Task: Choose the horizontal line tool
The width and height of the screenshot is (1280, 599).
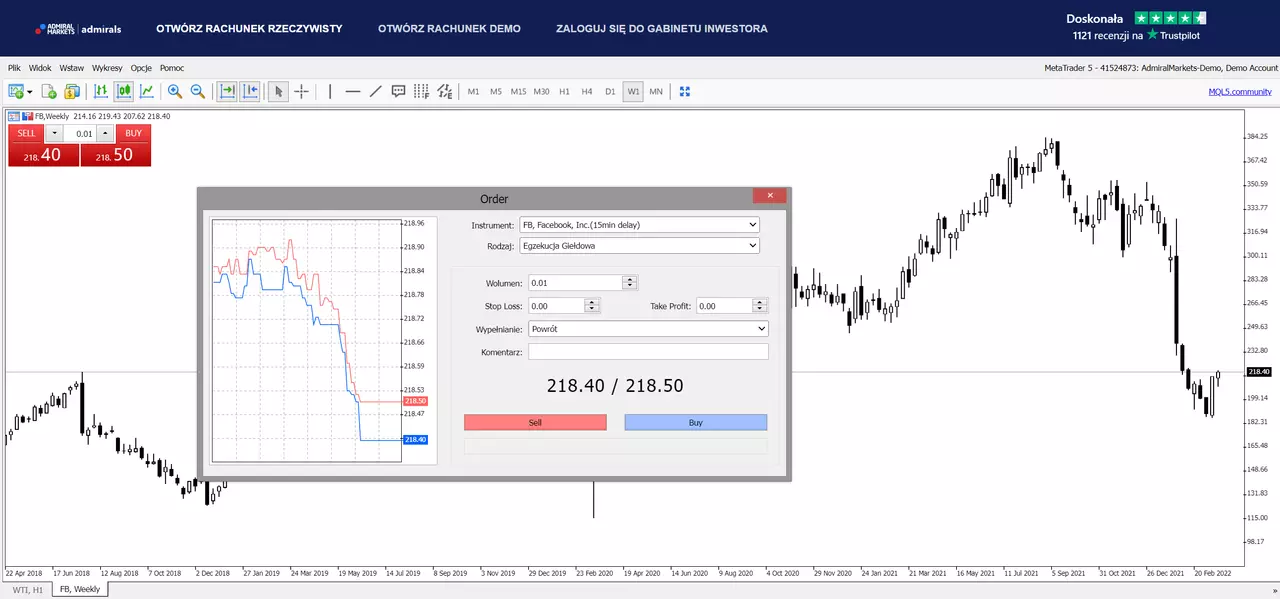Action: (x=353, y=91)
